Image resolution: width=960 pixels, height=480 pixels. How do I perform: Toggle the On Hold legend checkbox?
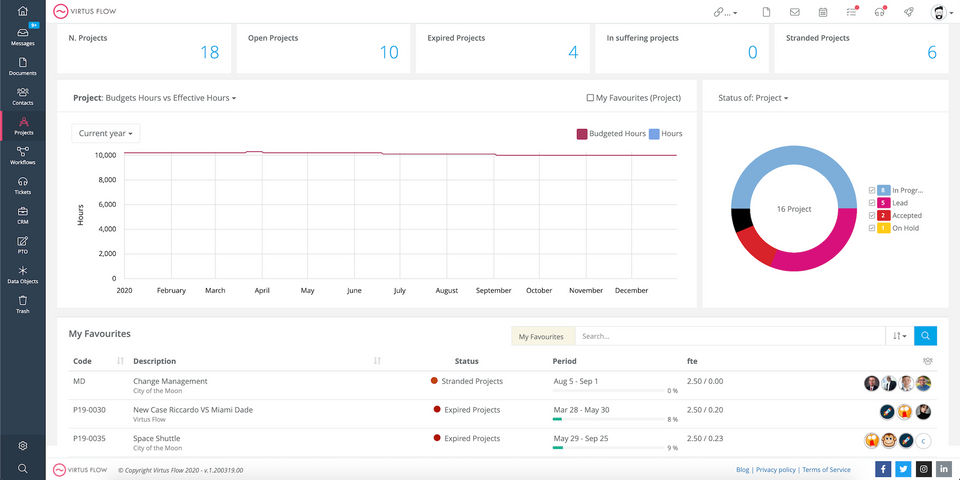tap(872, 228)
